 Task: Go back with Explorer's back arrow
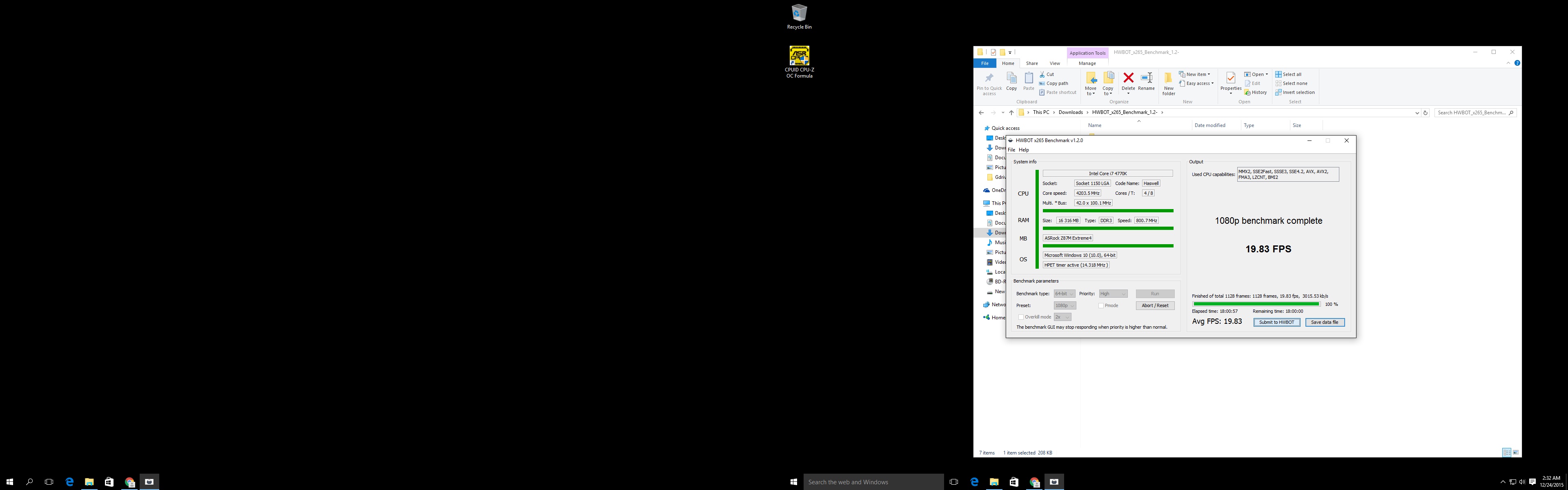tap(981, 113)
